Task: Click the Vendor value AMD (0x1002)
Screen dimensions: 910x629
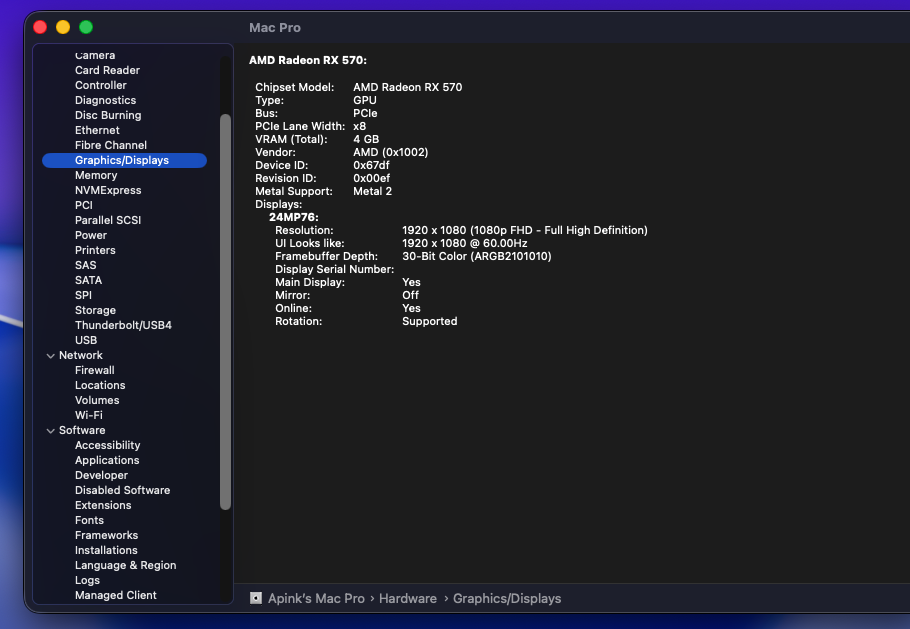Action: (391, 153)
